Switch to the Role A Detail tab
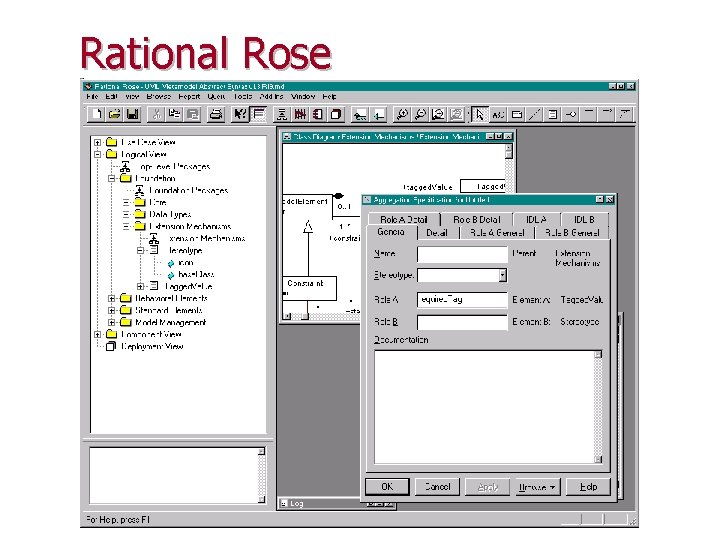720x540 pixels. pyautogui.click(x=404, y=219)
